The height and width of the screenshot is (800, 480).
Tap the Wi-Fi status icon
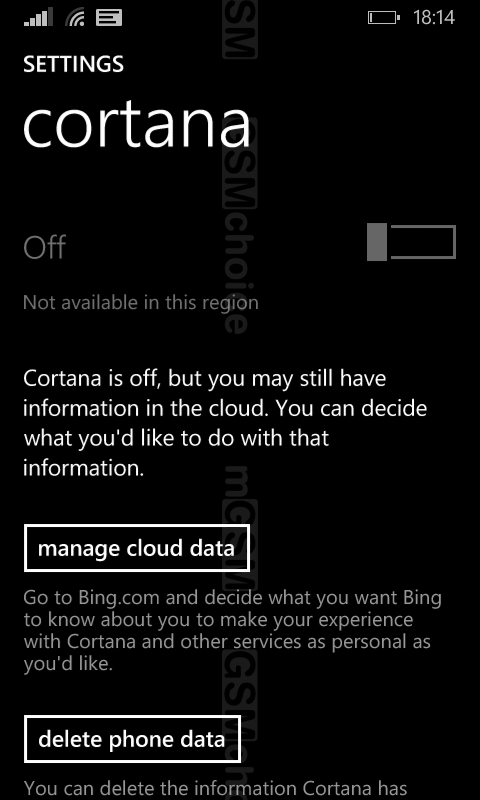(75, 18)
